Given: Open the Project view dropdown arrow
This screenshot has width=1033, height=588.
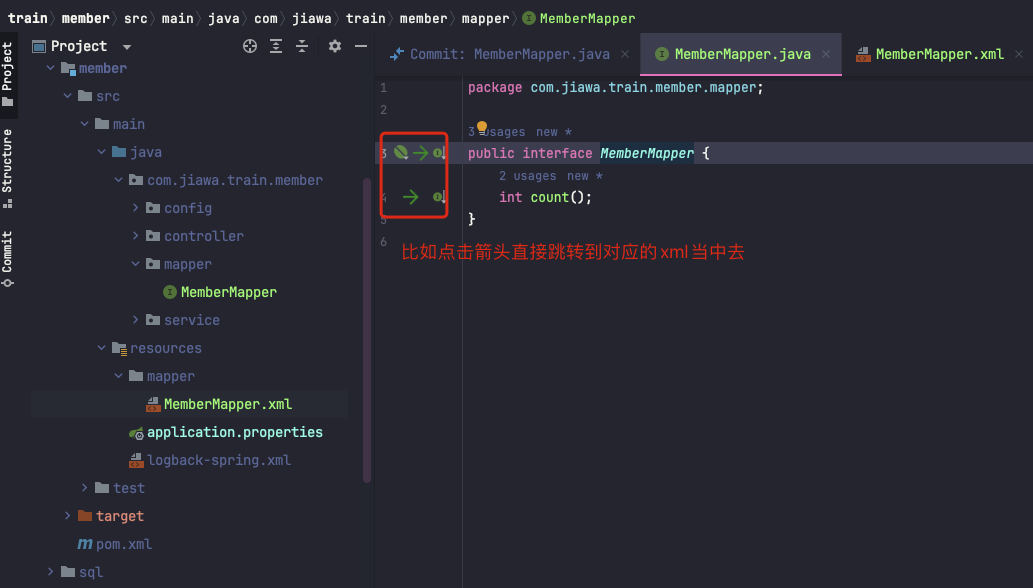Looking at the screenshot, I should click(x=126, y=47).
